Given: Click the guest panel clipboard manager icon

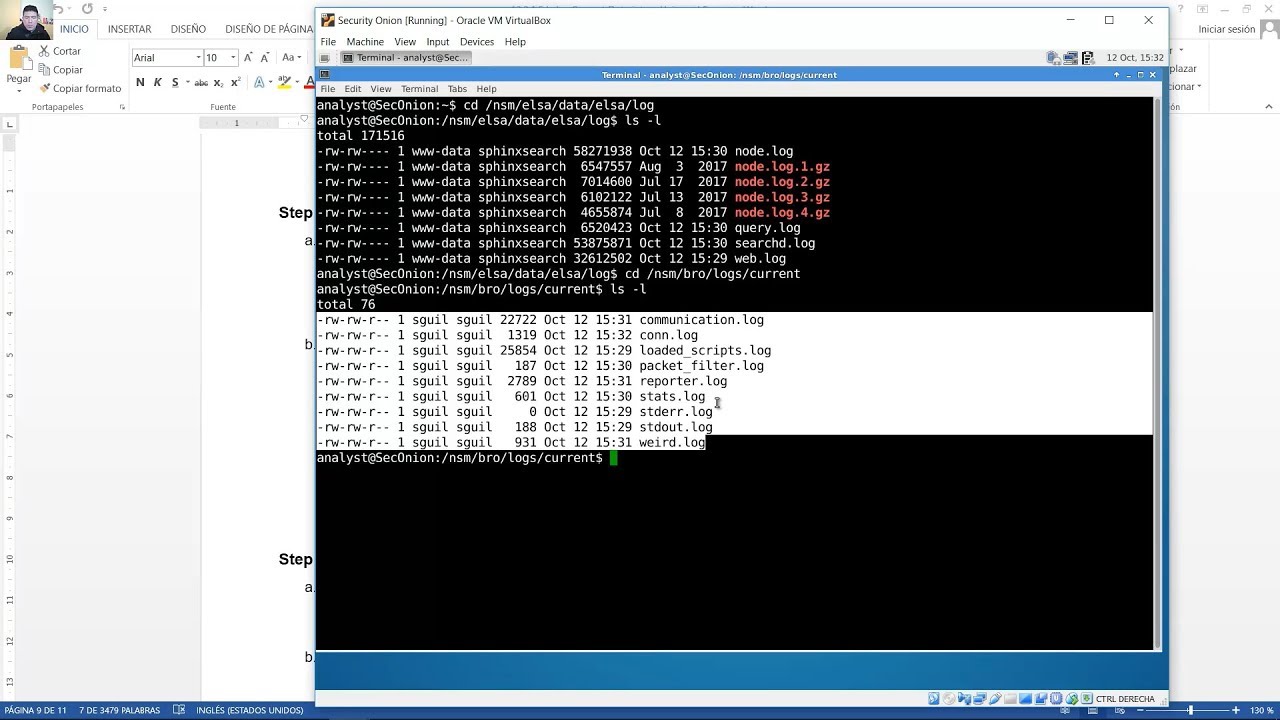Looking at the screenshot, I should 1087,58.
